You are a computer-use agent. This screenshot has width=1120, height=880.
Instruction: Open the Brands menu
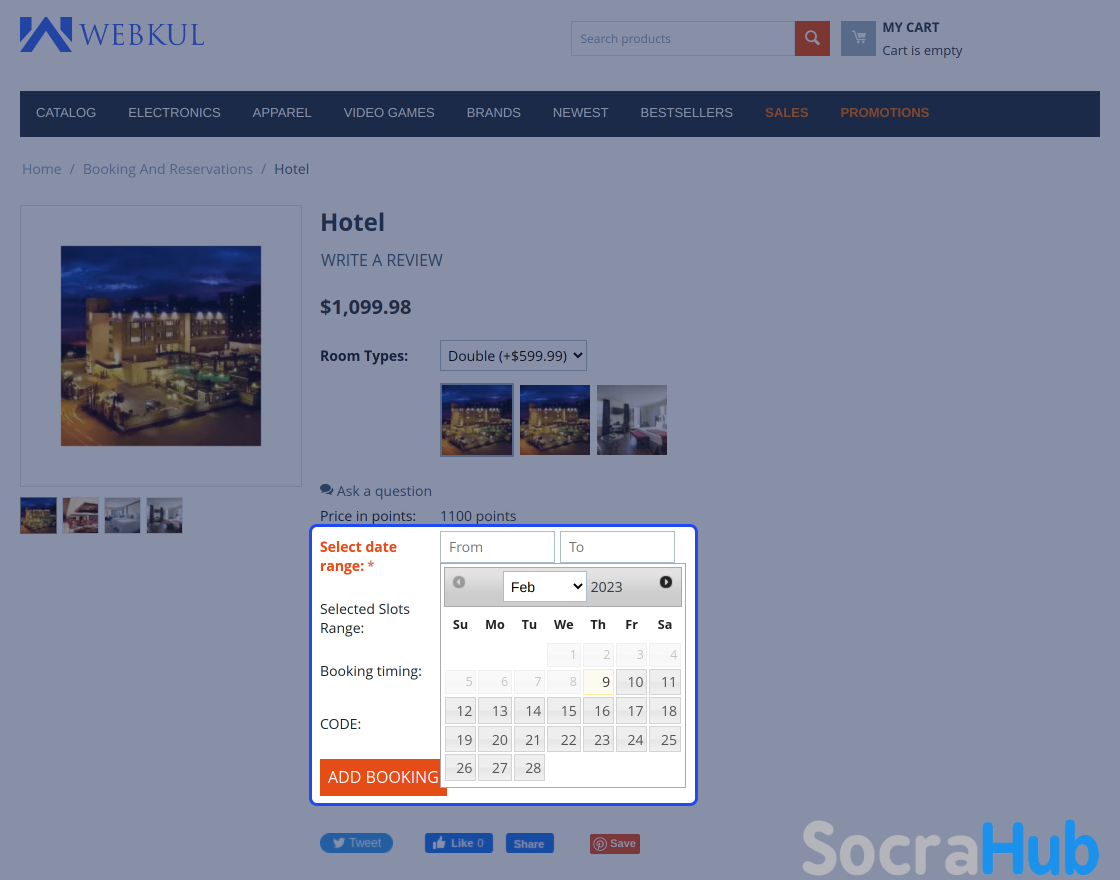(x=494, y=113)
